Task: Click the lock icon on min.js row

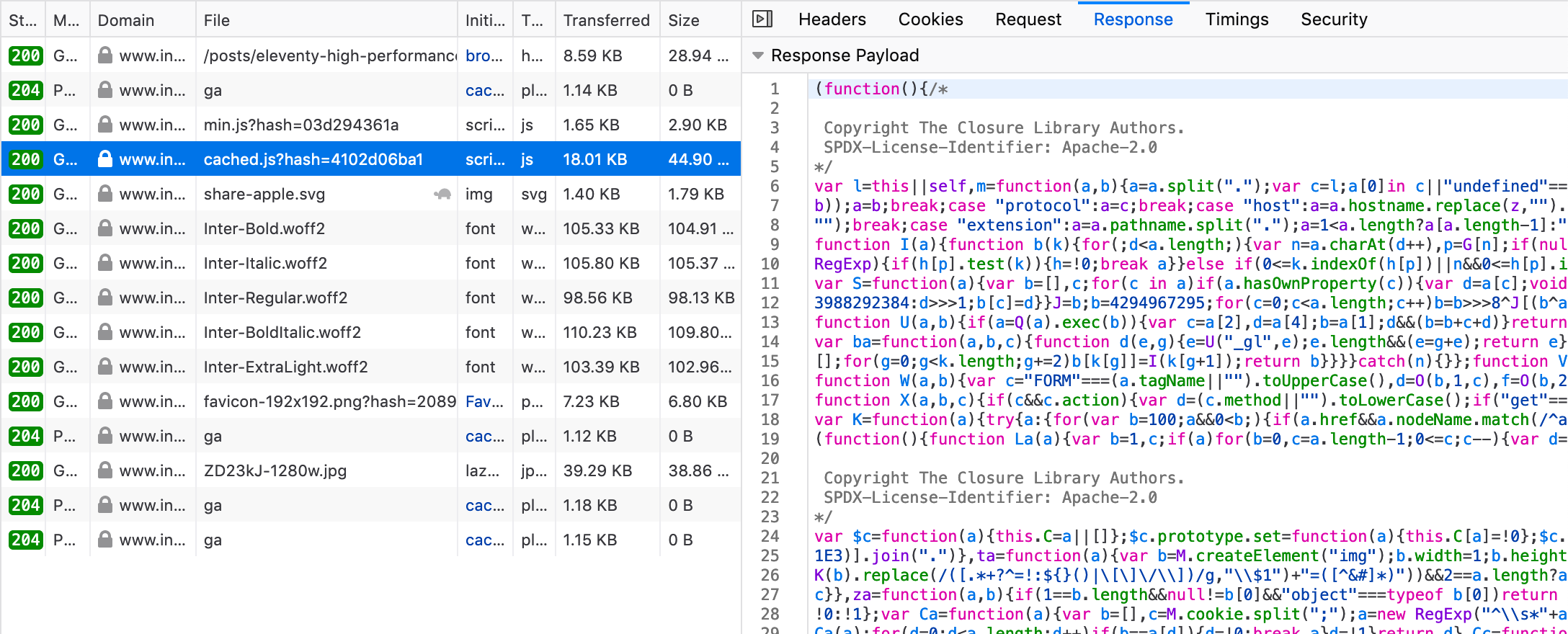Action: point(105,124)
